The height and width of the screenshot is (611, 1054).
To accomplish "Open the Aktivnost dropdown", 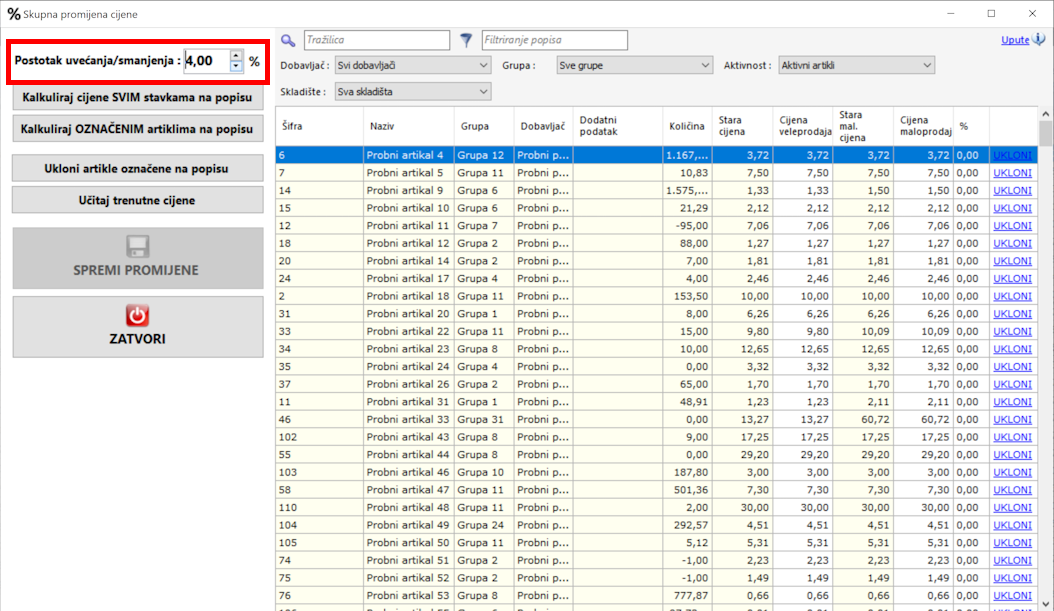I will 856,65.
